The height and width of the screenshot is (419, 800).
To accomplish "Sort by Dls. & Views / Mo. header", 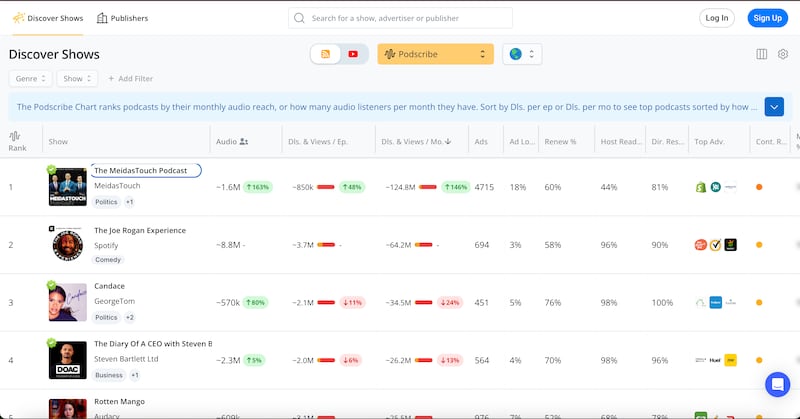I will point(412,141).
